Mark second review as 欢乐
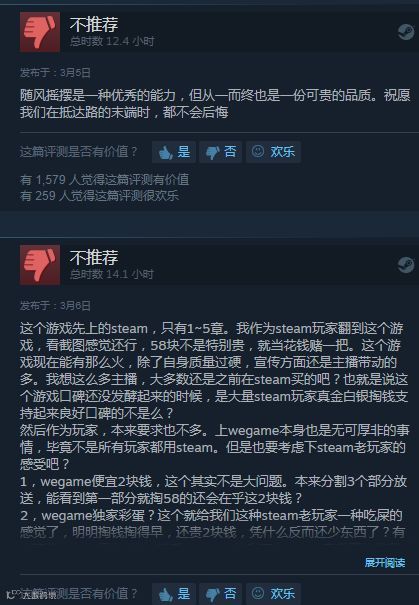 273,594
